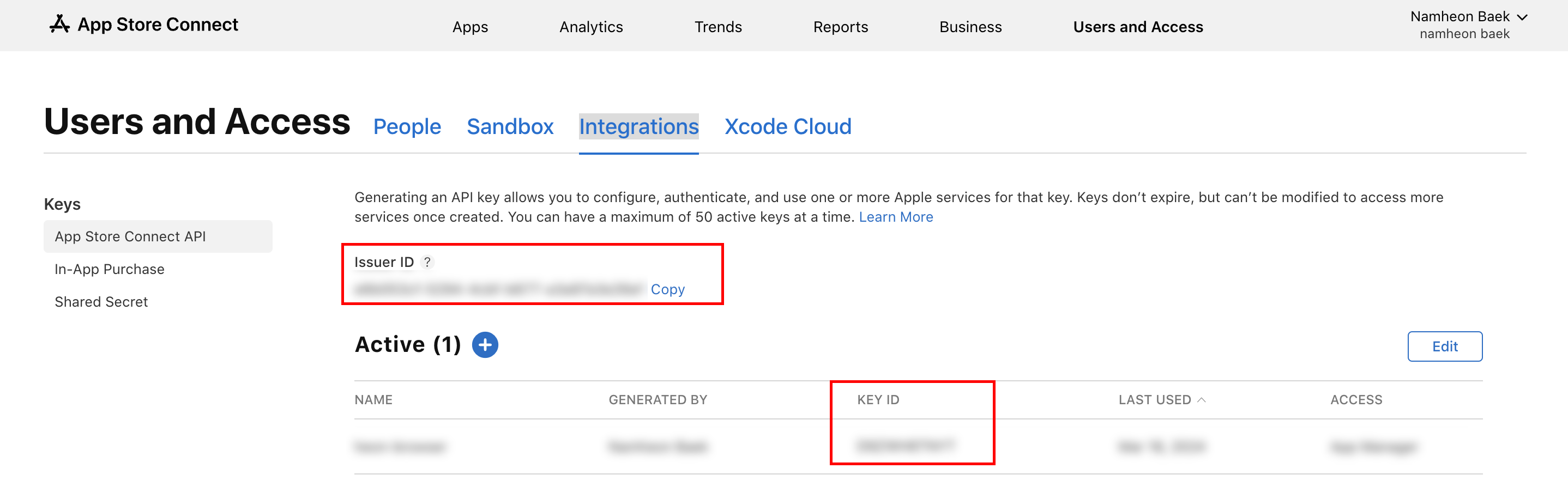This screenshot has width=1568, height=499.
Task: Go to Analytics in top navigation
Action: tap(591, 27)
